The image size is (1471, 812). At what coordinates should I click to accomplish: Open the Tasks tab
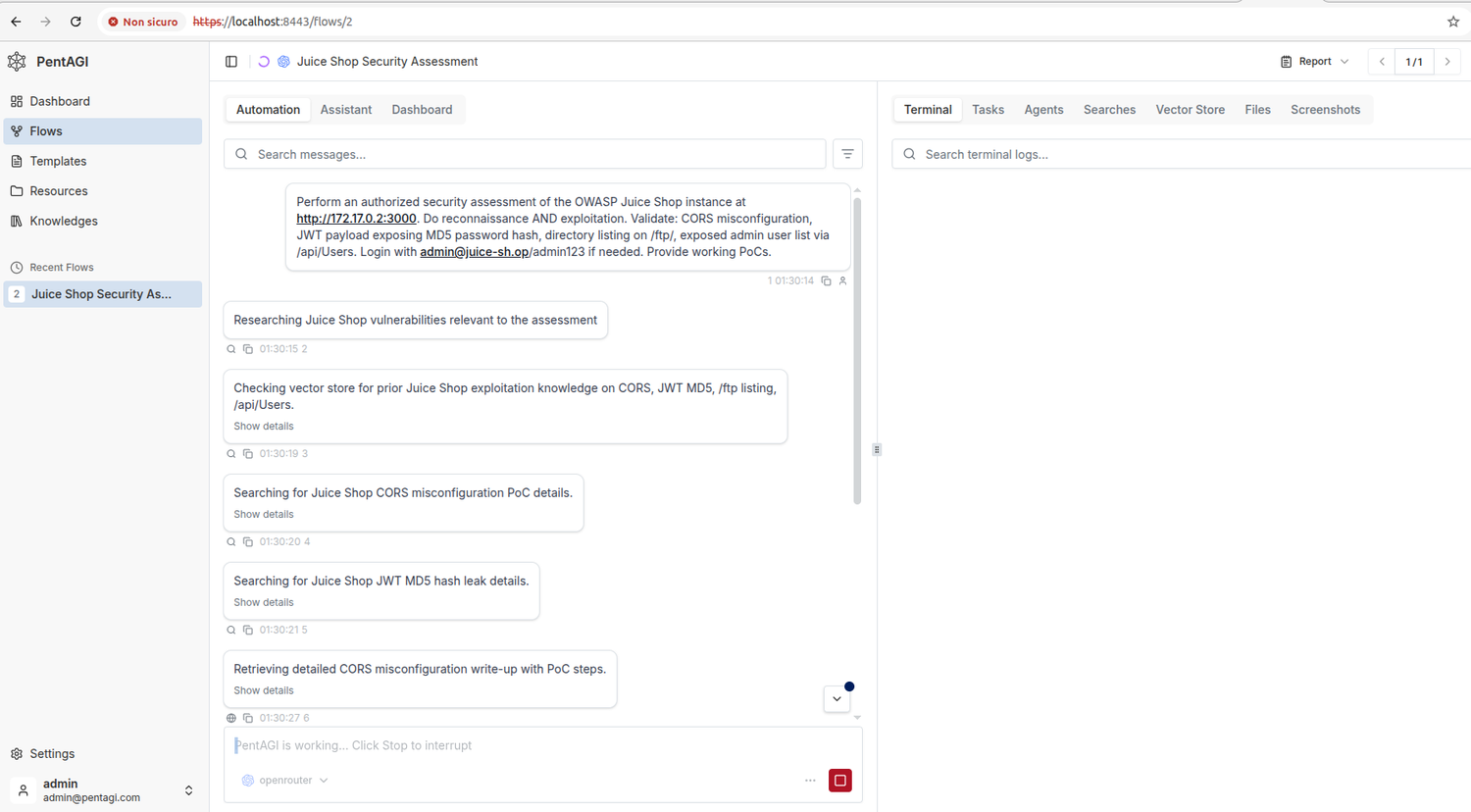tap(988, 110)
